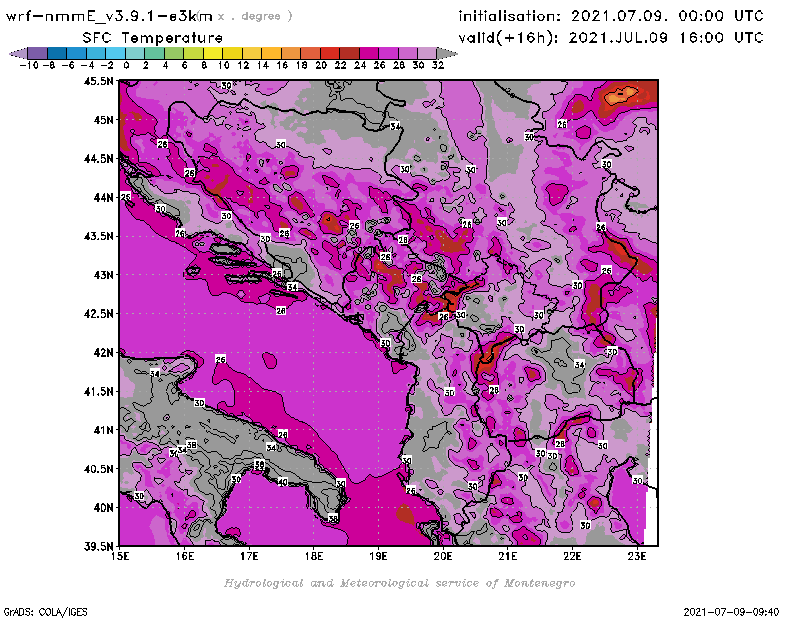
Task: Click the '-10' legend tick label
Action: click(x=28, y=65)
